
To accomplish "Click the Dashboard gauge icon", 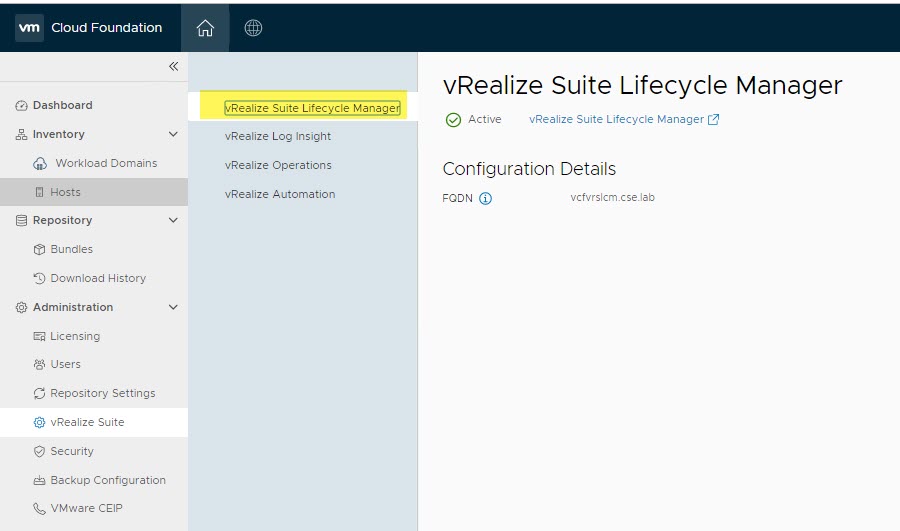I will pyautogui.click(x=22, y=105).
